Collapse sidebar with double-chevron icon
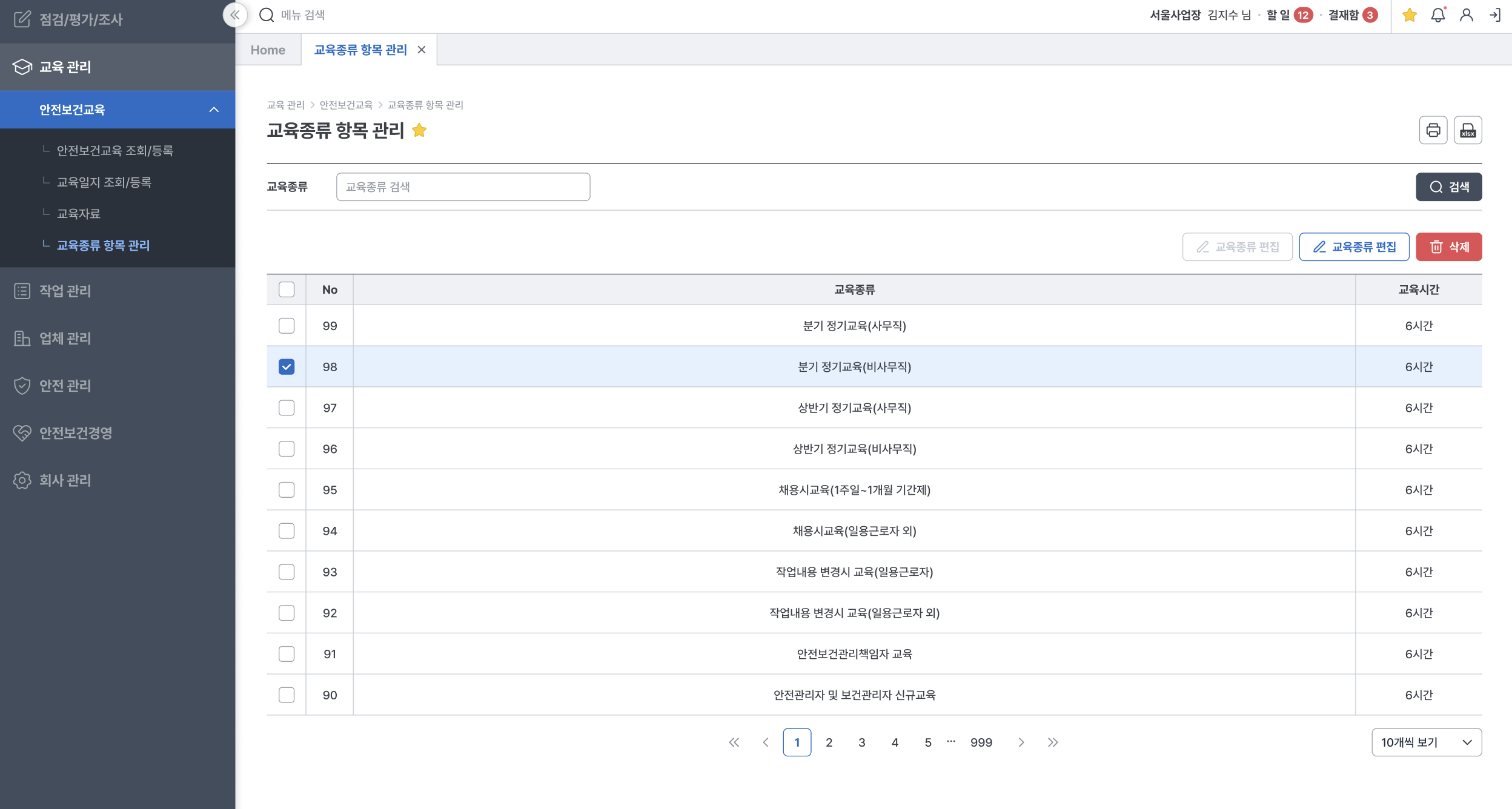The width and height of the screenshot is (1512, 809). click(235, 15)
